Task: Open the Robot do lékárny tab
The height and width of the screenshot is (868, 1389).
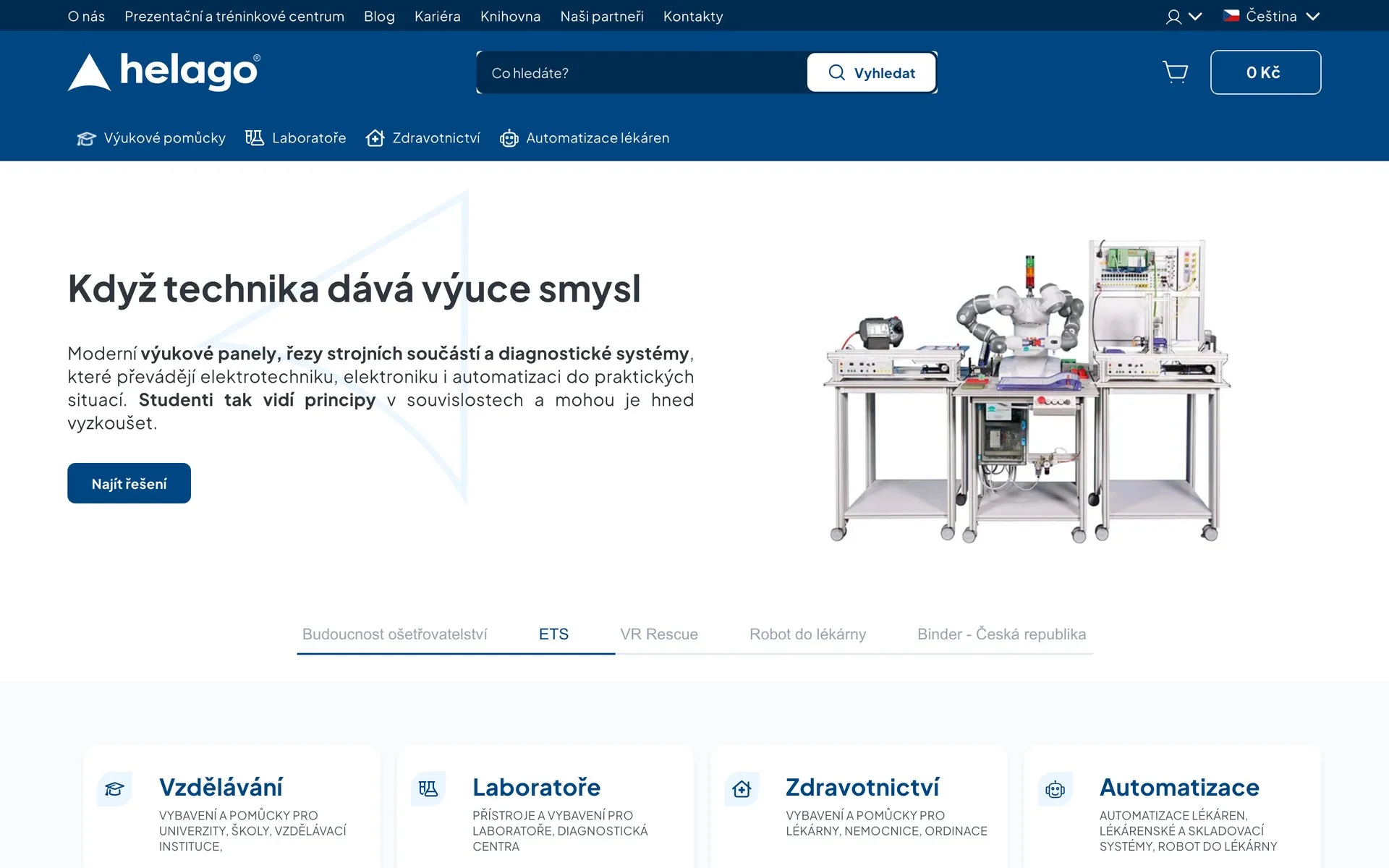Action: click(x=807, y=634)
